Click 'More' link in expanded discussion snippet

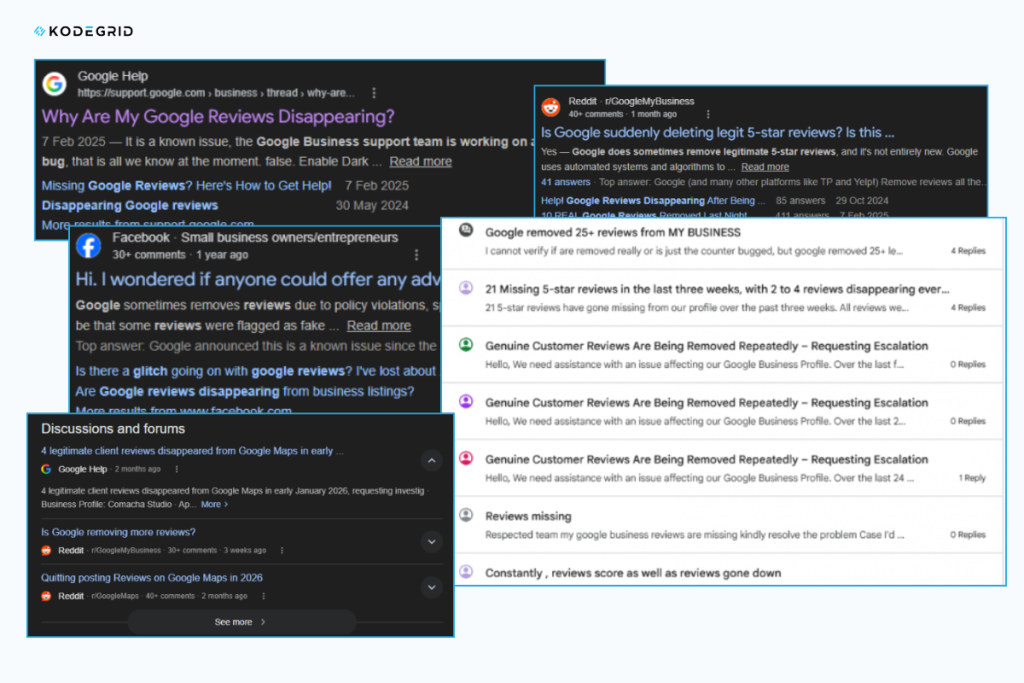tap(214, 504)
